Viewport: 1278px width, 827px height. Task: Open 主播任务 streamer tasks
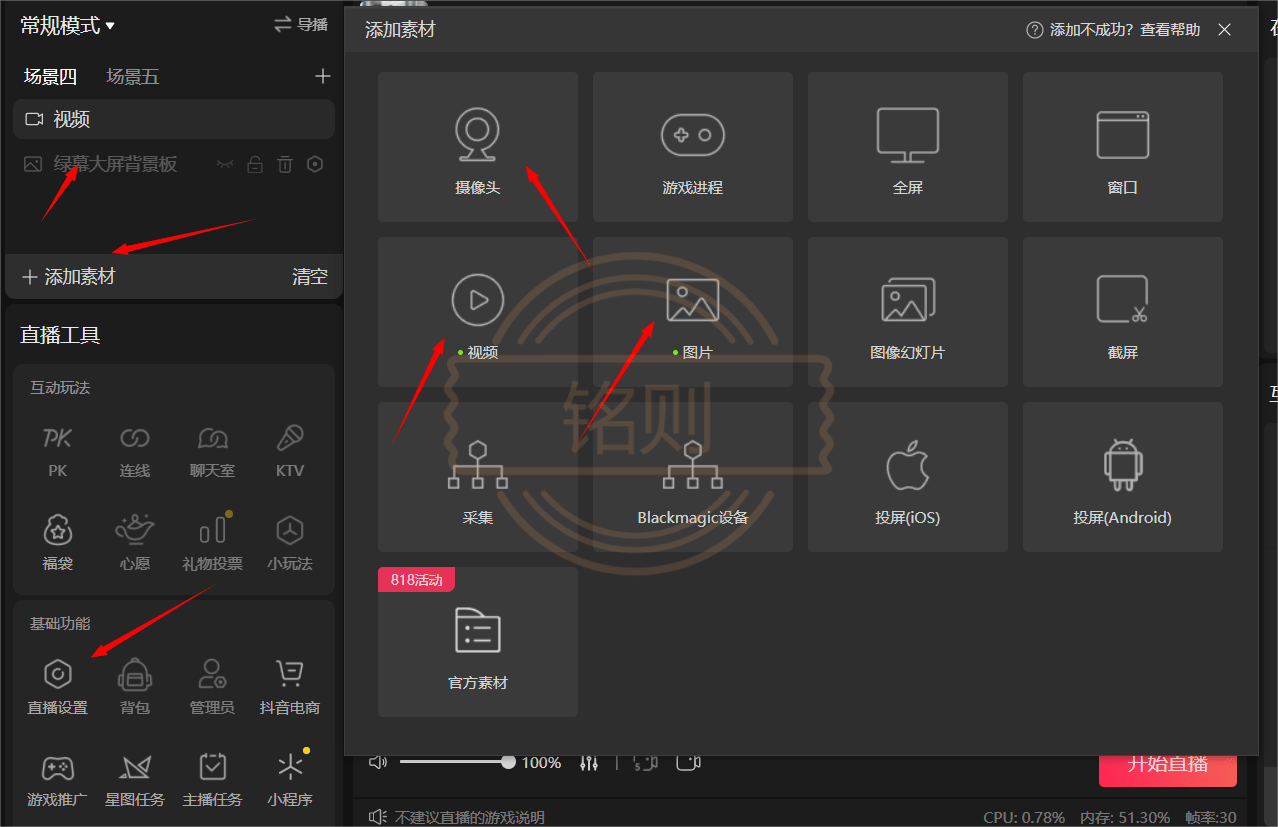pos(213,780)
